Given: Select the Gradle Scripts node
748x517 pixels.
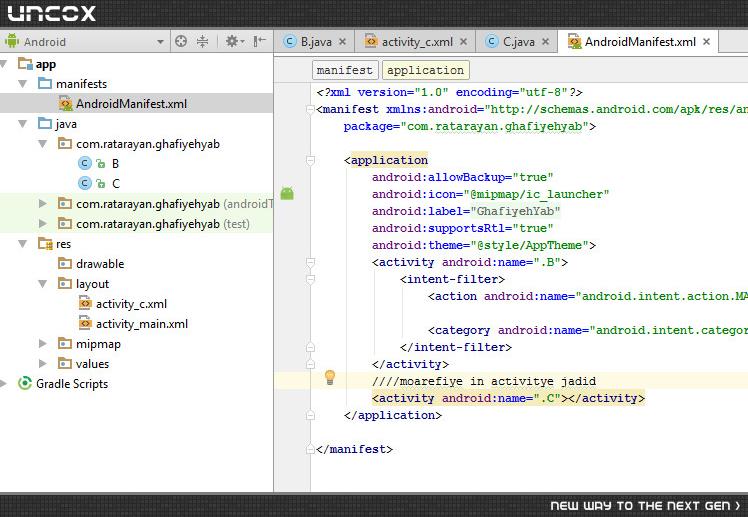Looking at the screenshot, I should pyautogui.click(x=72, y=384).
